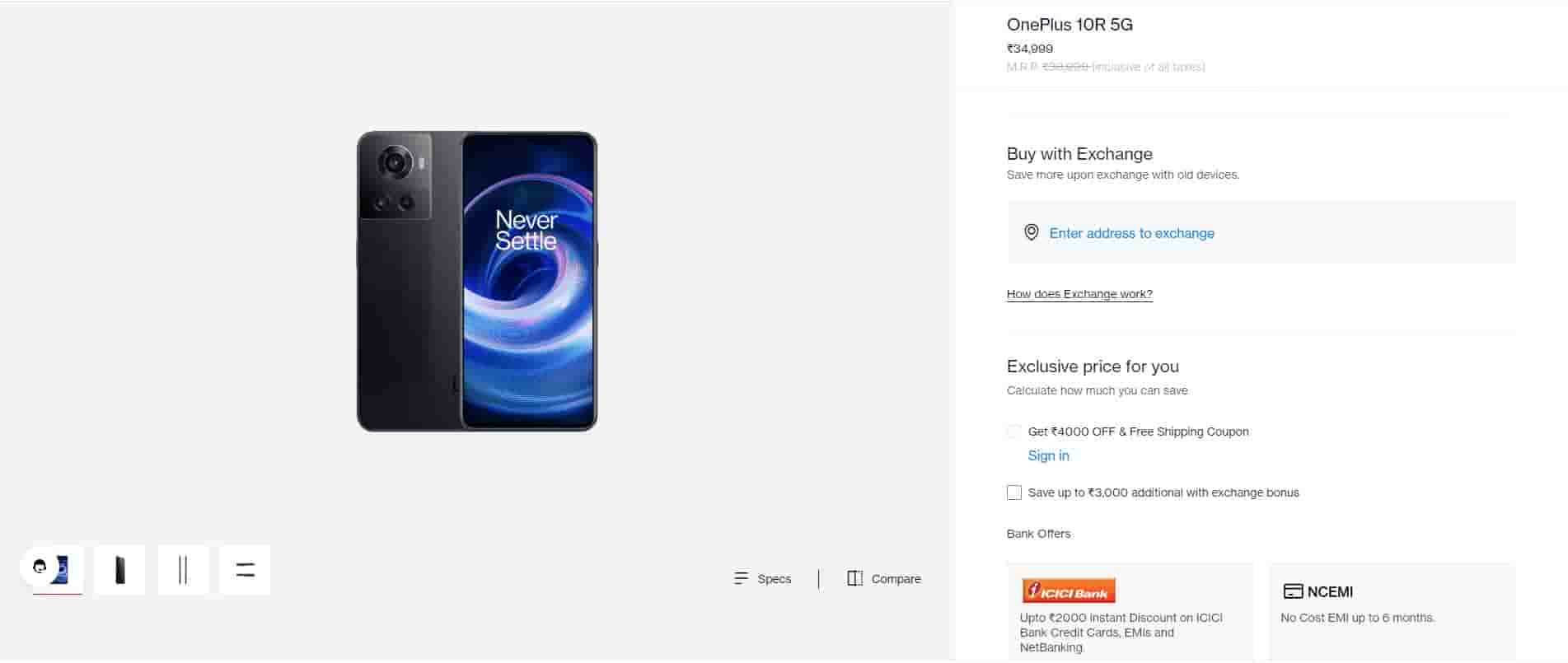1568x663 pixels.
Task: Click the main OnePlus 10R product image
Action: 477,281
